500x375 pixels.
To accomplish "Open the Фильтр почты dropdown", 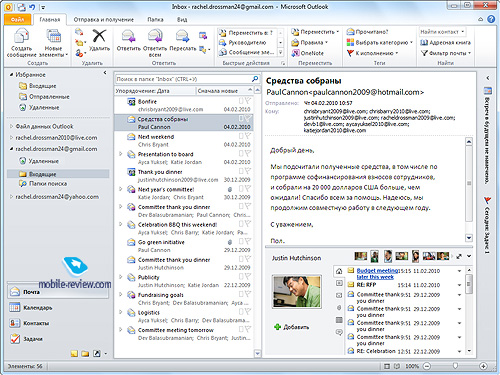I will 446,53.
